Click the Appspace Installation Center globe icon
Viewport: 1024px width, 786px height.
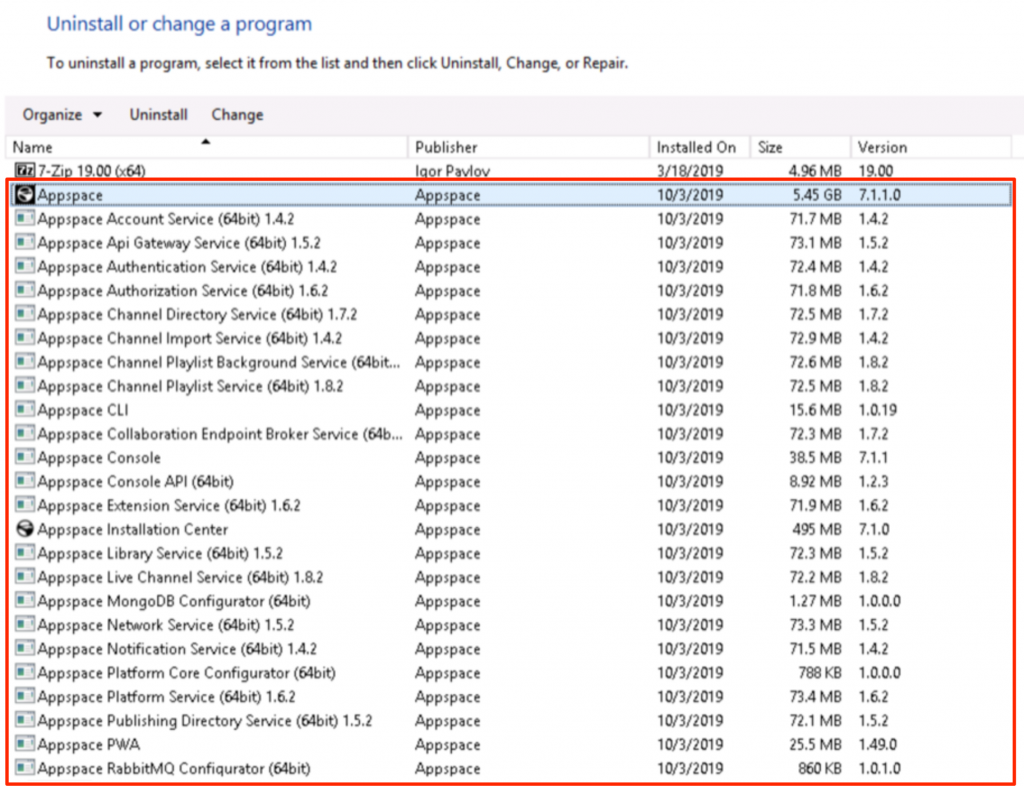(25, 529)
